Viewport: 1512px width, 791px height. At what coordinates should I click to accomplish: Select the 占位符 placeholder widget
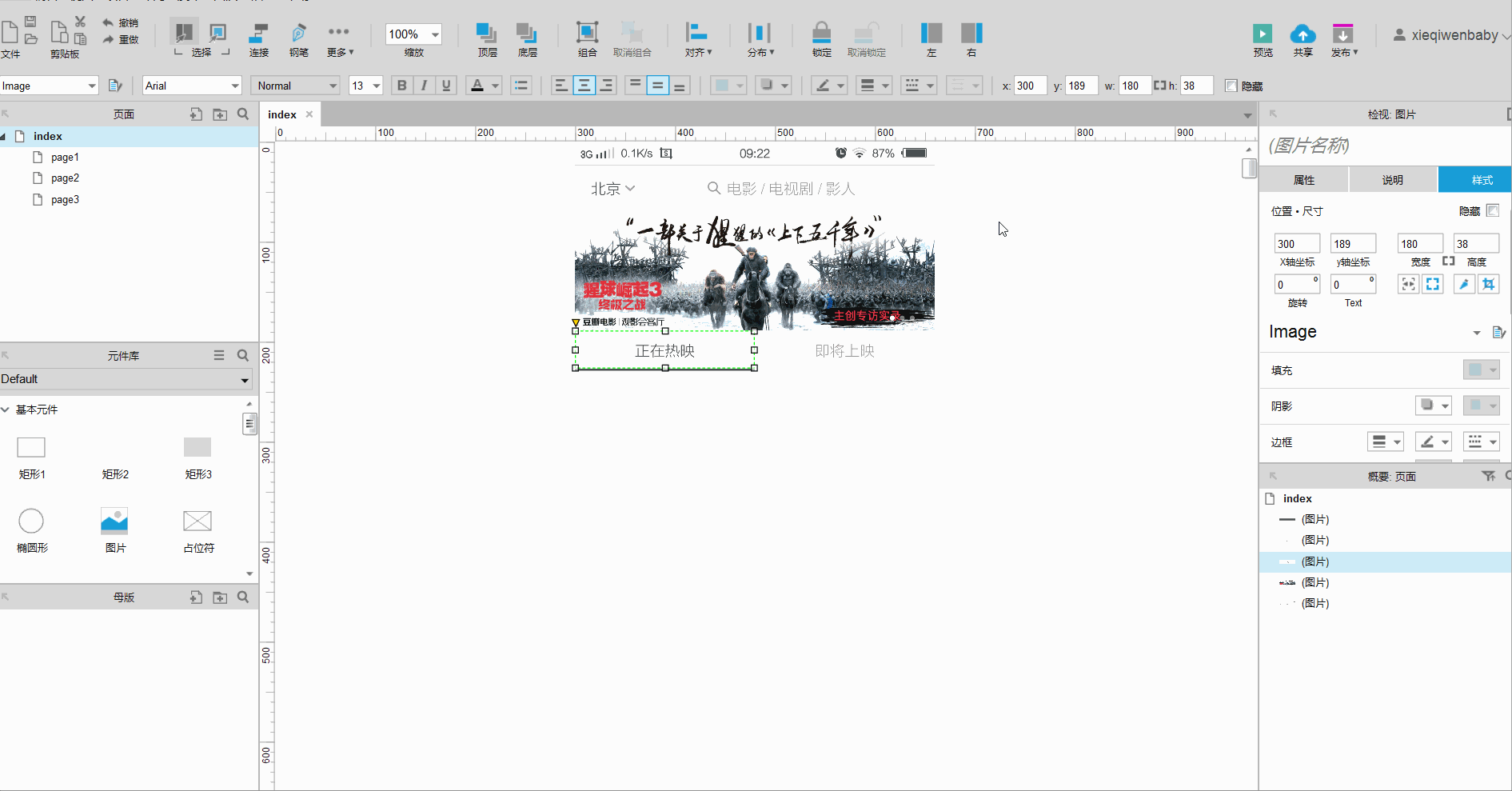point(197,531)
